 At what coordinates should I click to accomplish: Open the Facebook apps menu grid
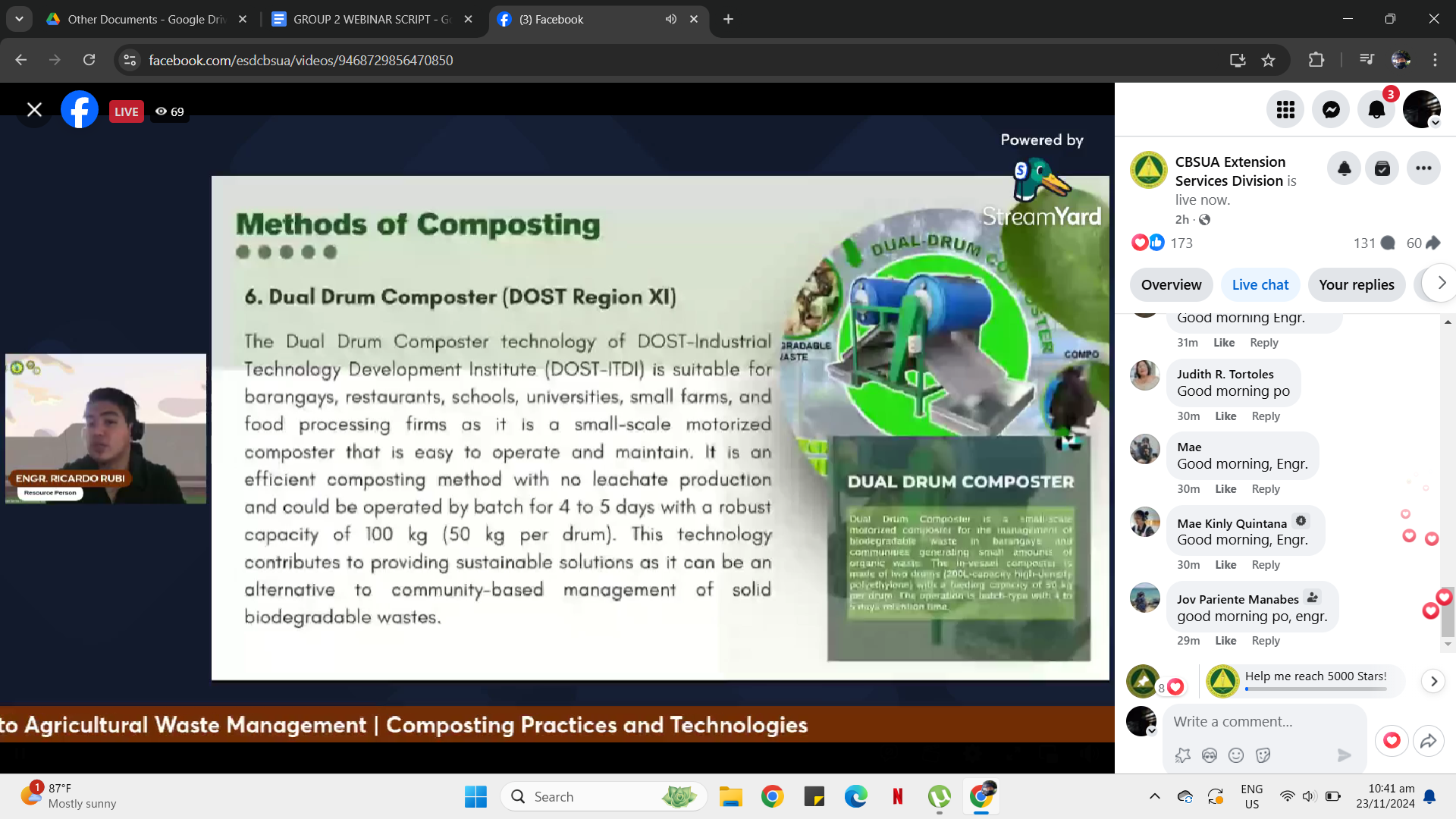[x=1285, y=110]
